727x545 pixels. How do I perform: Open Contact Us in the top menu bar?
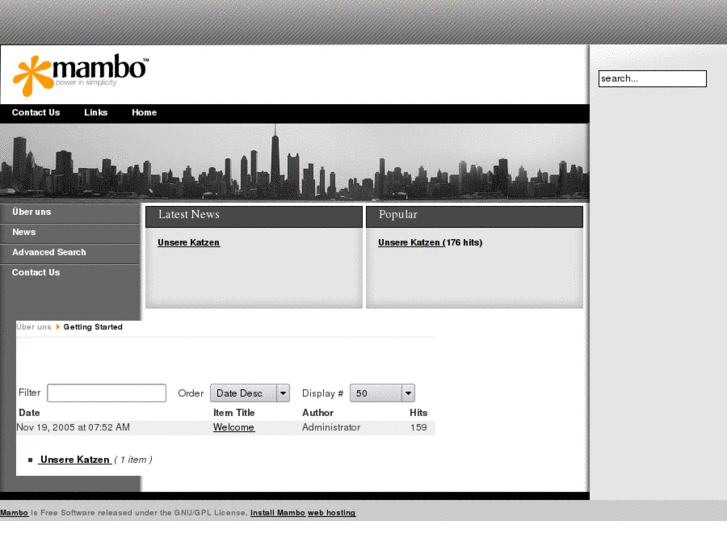(x=36, y=113)
